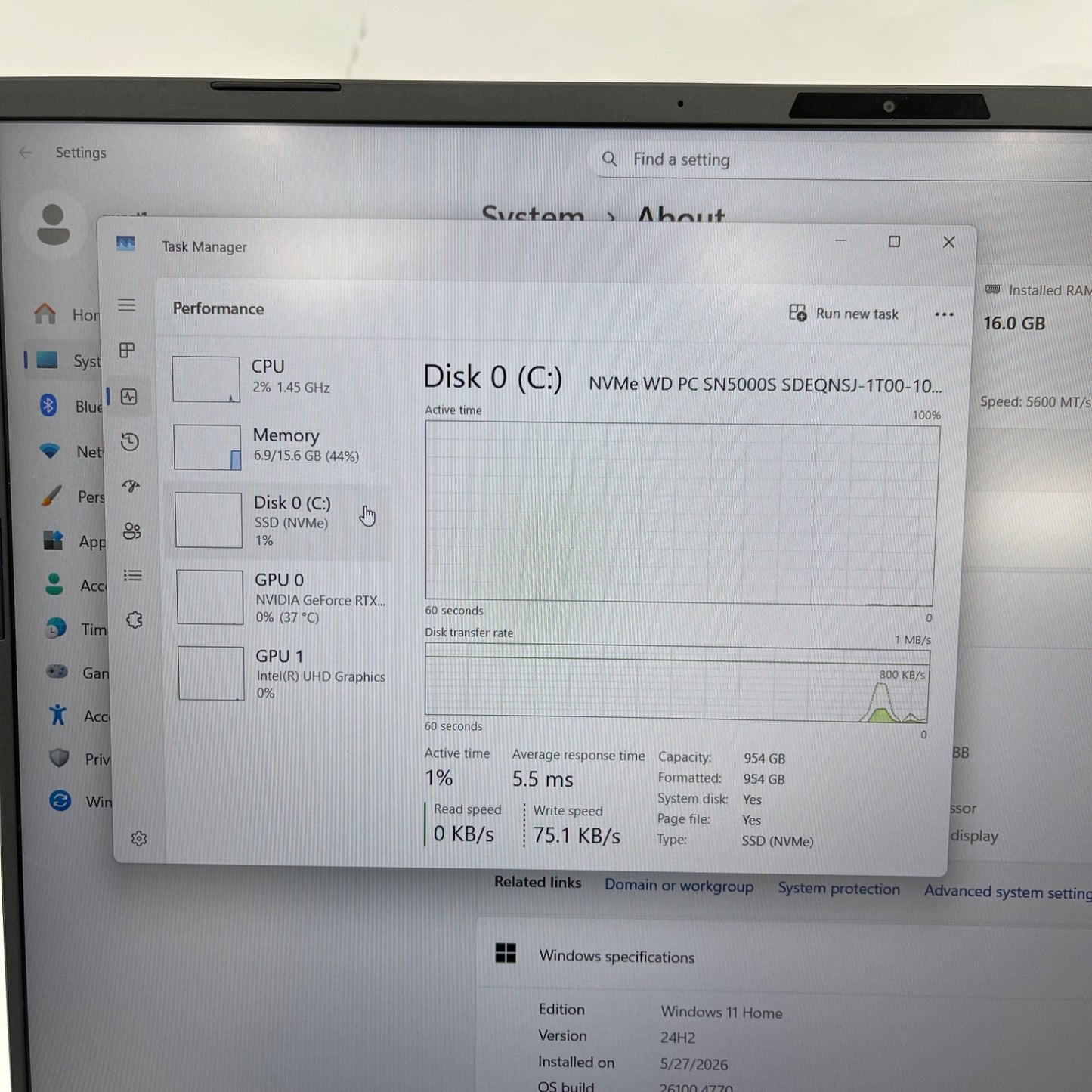Click the Capacity 954 GB value
Viewport: 1092px width, 1092px height.
tap(764, 758)
